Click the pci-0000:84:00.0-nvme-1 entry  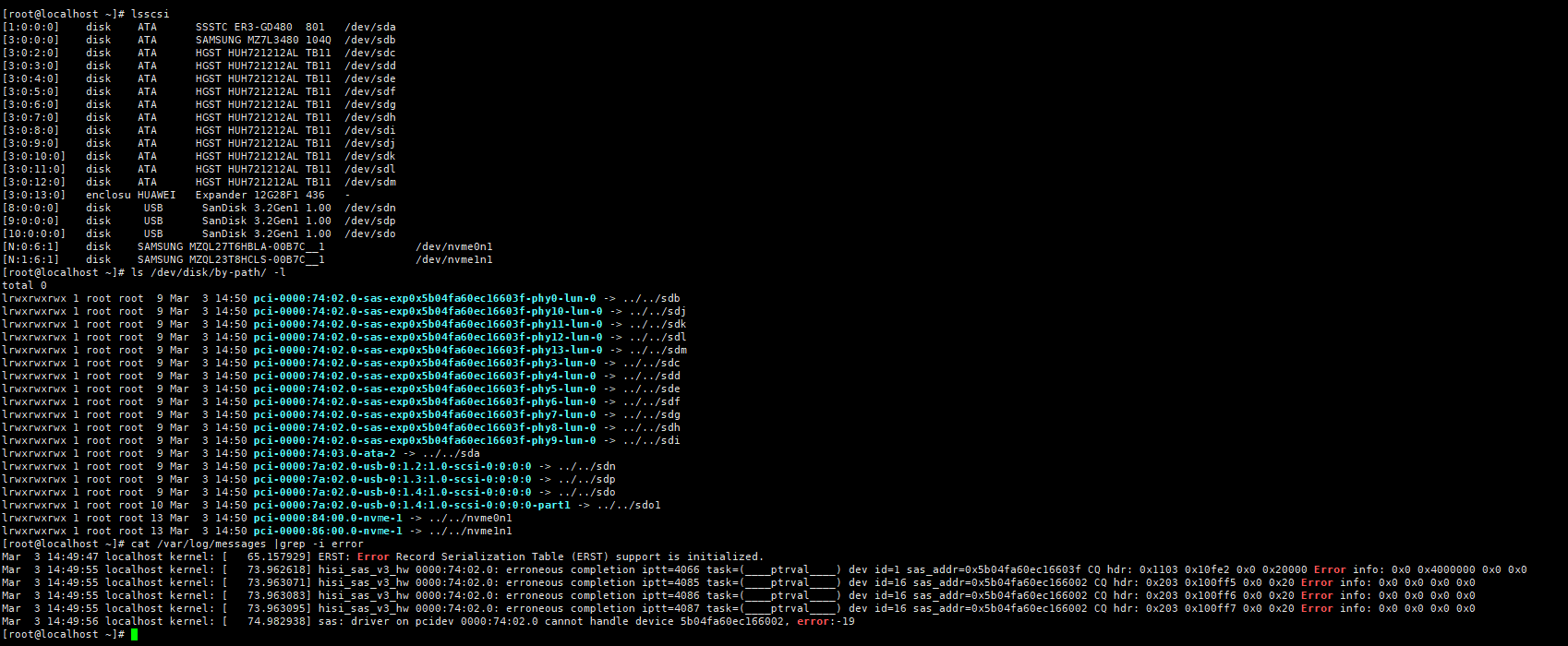click(328, 518)
